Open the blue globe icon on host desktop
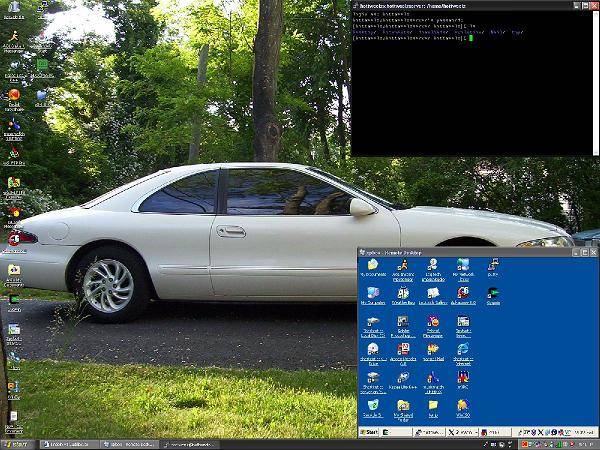 pyautogui.click(x=42, y=95)
